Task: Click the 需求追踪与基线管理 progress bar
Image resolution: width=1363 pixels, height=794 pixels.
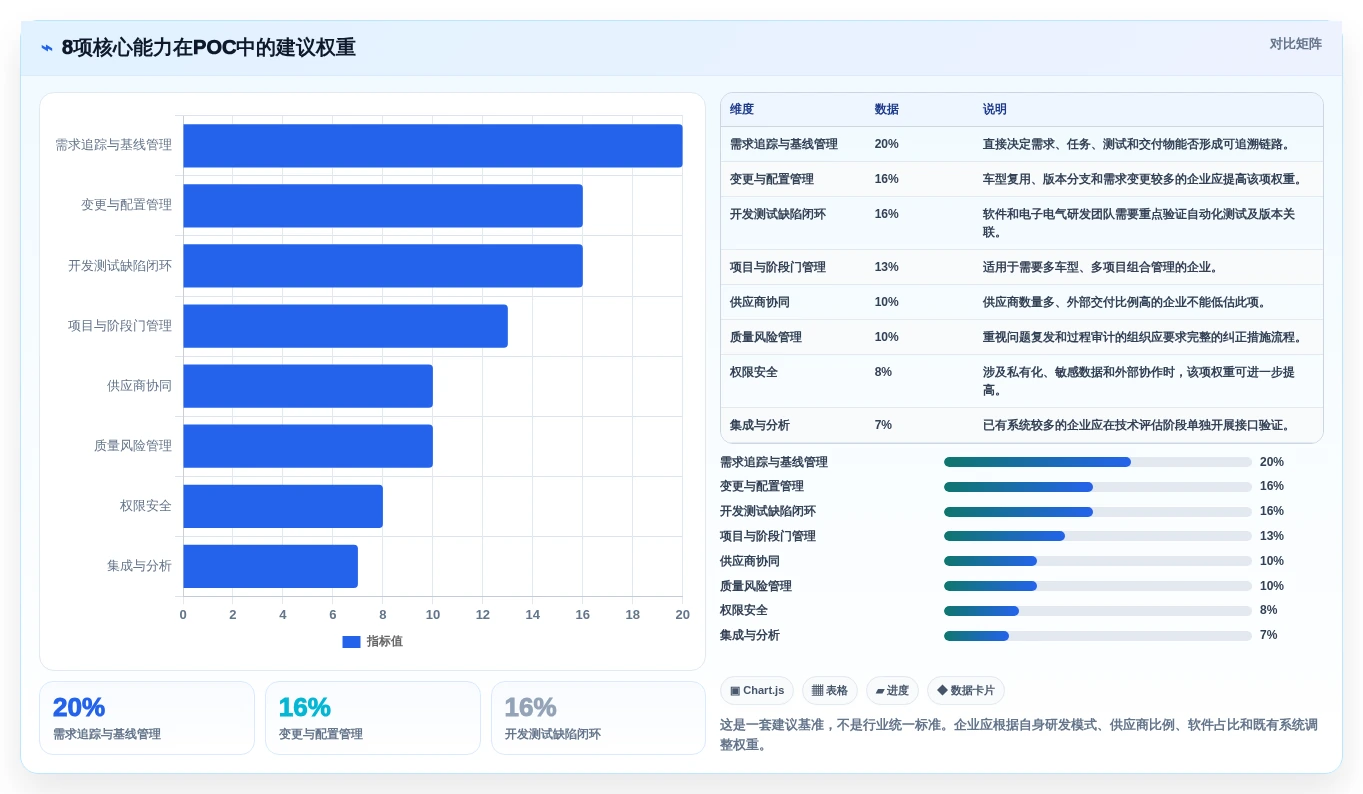Action: click(1098, 462)
